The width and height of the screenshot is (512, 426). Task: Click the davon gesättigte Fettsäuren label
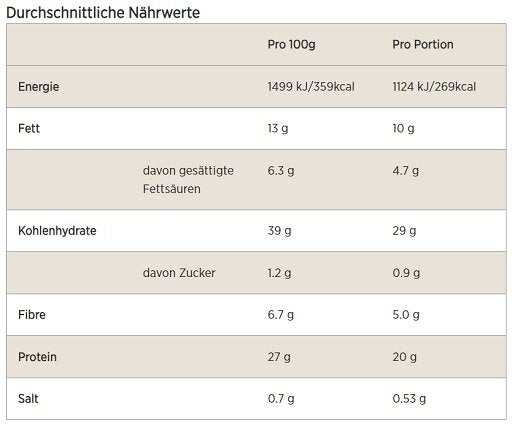click(188, 180)
